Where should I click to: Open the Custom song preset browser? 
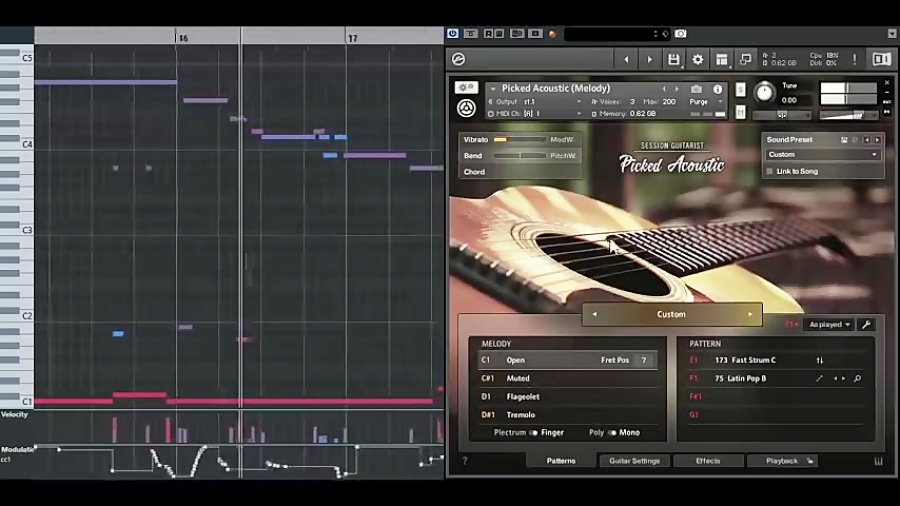(x=672, y=314)
